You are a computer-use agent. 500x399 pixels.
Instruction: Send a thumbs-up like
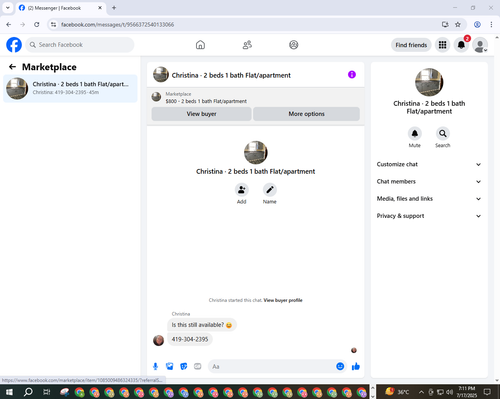(356, 366)
